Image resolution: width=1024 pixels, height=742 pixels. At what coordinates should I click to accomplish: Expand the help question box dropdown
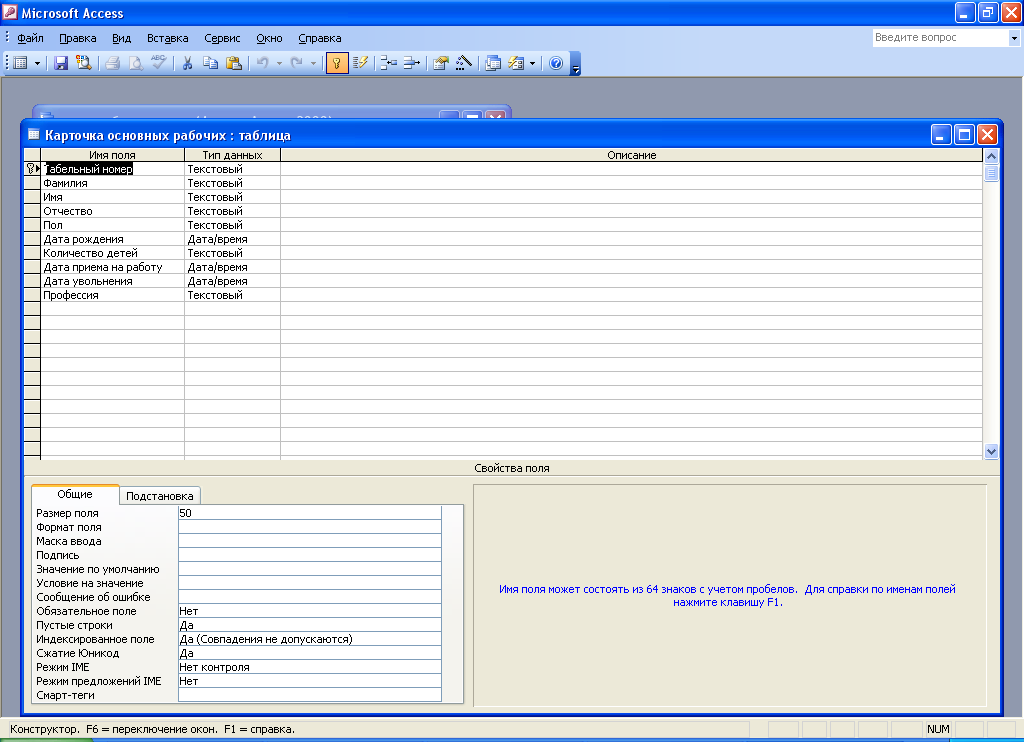[x=1014, y=38]
